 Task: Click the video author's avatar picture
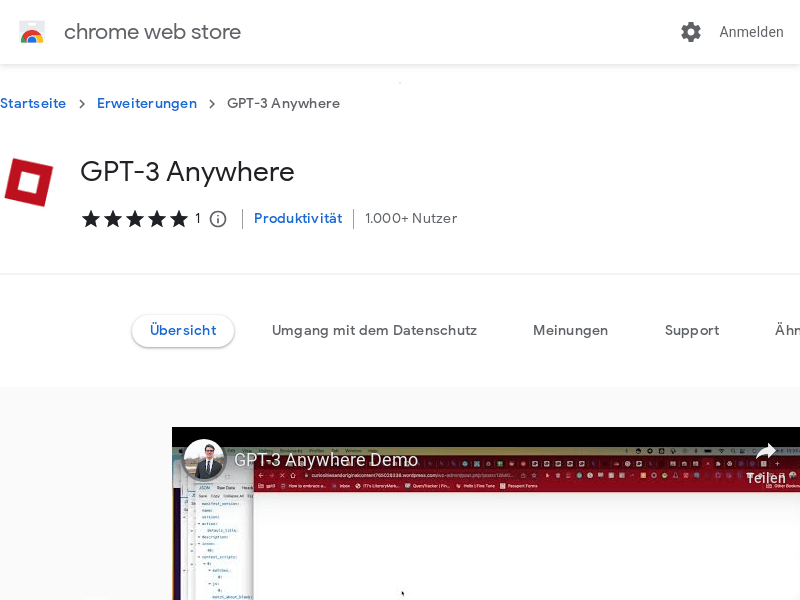pyautogui.click(x=204, y=460)
